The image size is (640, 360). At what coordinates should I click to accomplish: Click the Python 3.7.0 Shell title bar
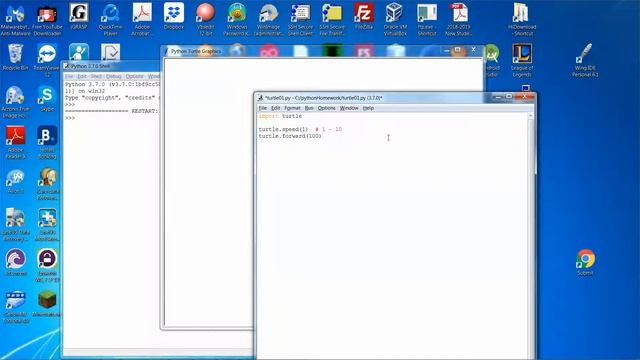(110, 66)
